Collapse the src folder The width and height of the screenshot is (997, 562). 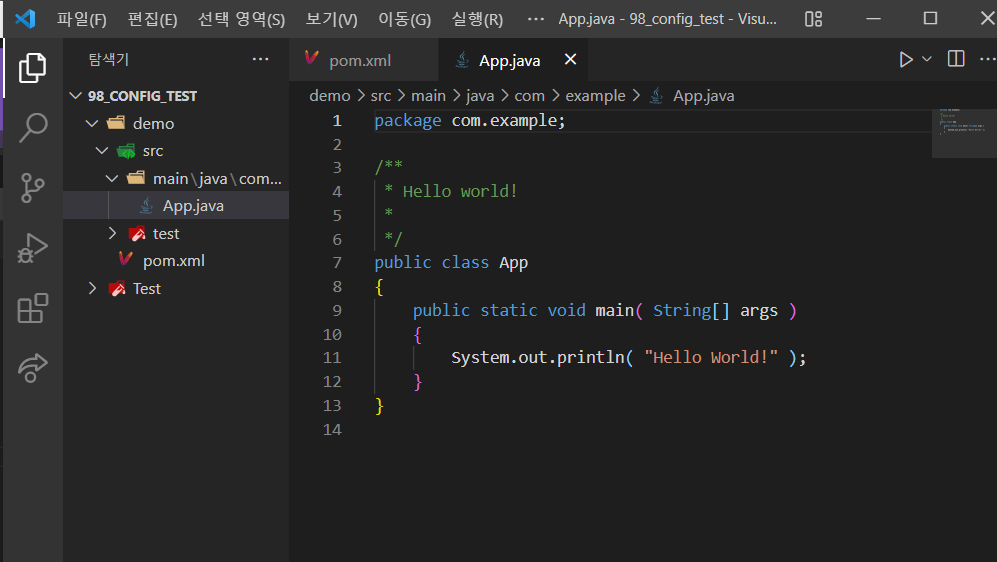(102, 151)
